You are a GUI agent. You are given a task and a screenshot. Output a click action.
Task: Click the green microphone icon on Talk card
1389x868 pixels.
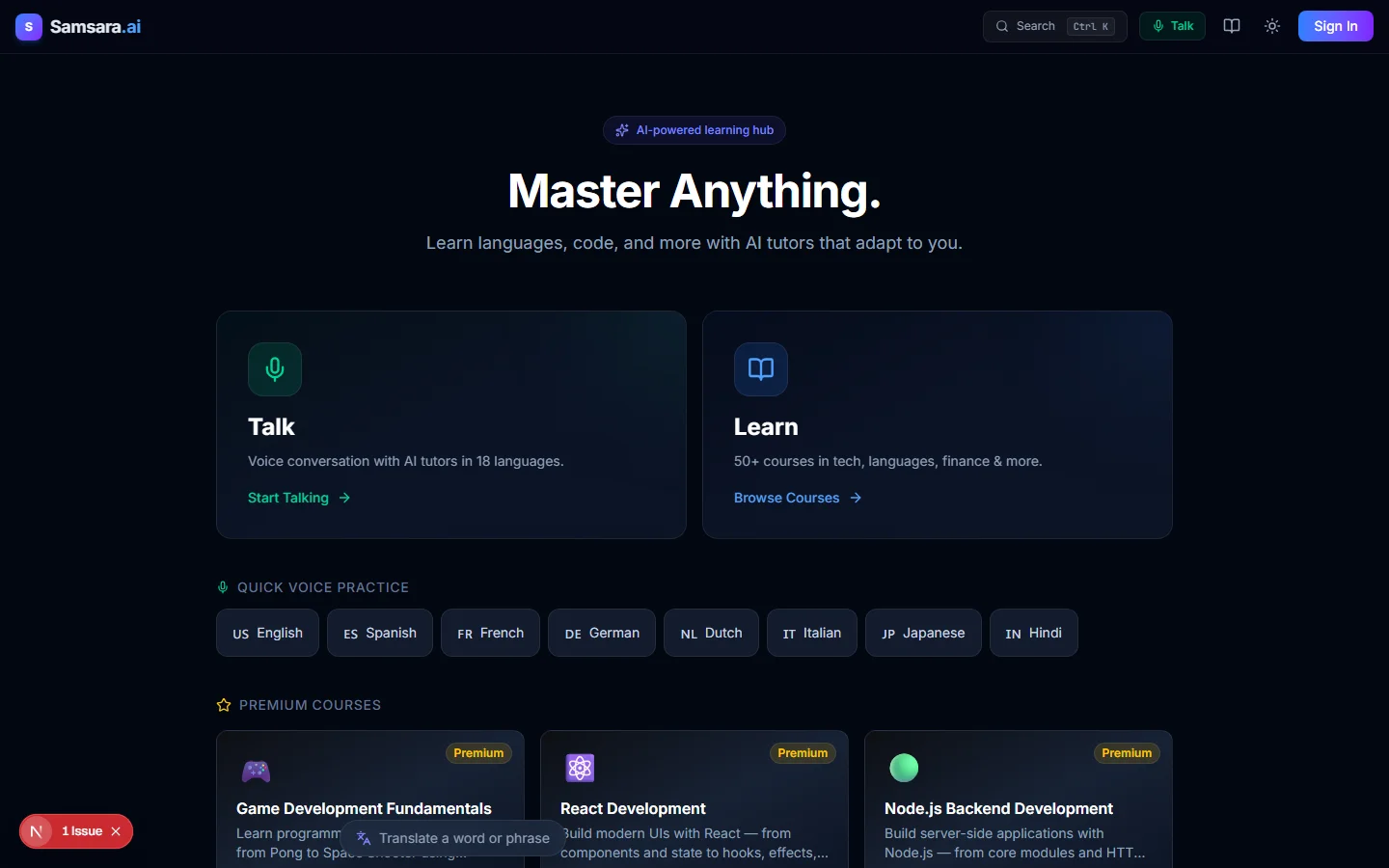(x=275, y=369)
